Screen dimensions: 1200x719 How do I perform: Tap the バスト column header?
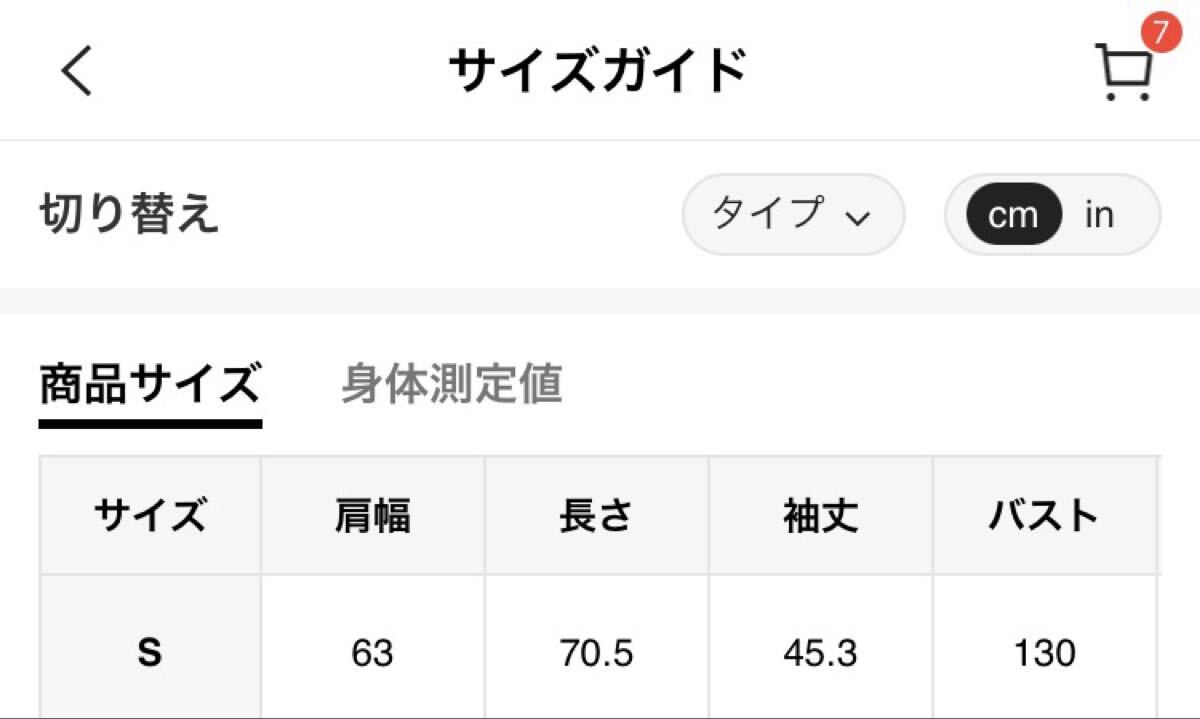point(1044,516)
